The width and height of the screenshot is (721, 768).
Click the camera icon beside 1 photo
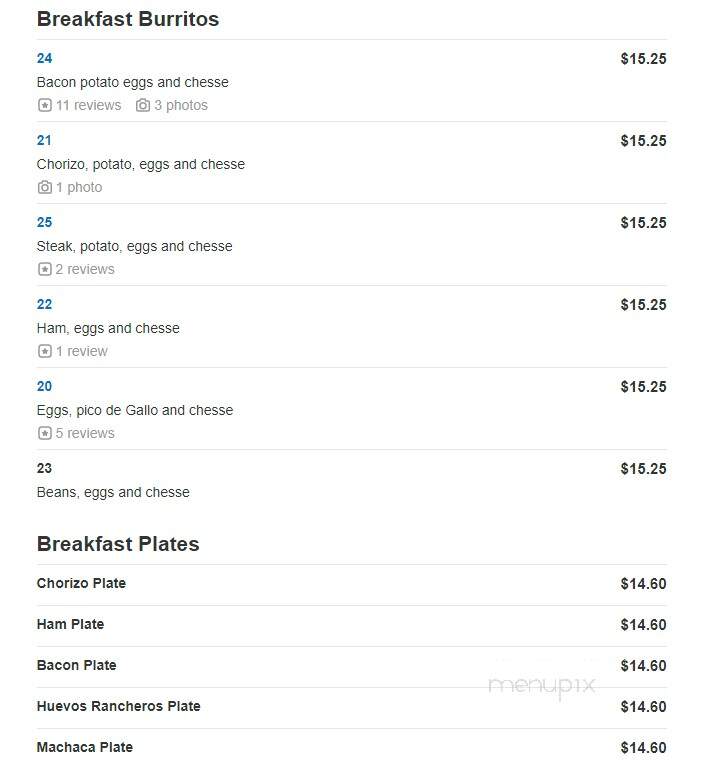[x=45, y=187]
